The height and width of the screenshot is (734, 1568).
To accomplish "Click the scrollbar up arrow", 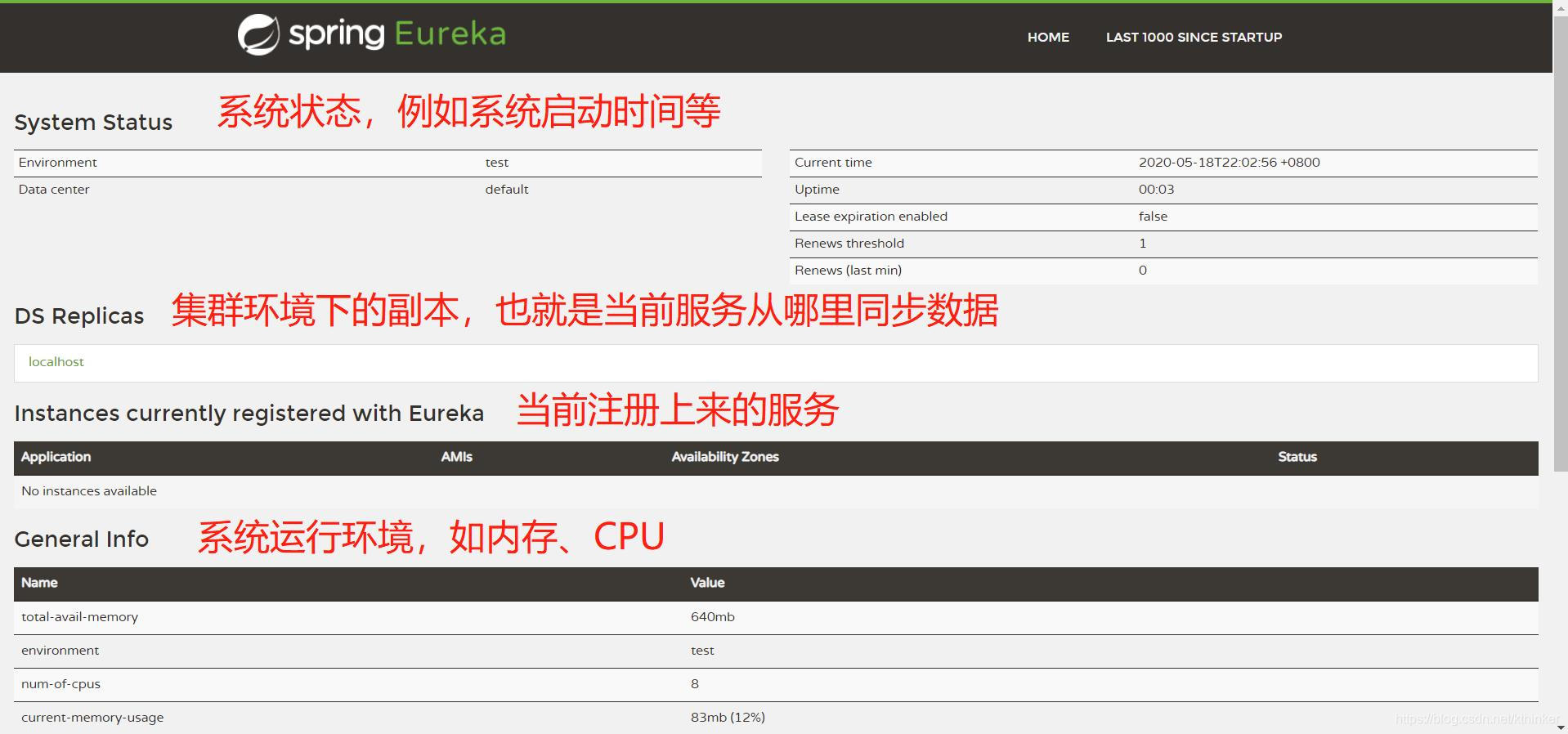I will click(1560, 7).
